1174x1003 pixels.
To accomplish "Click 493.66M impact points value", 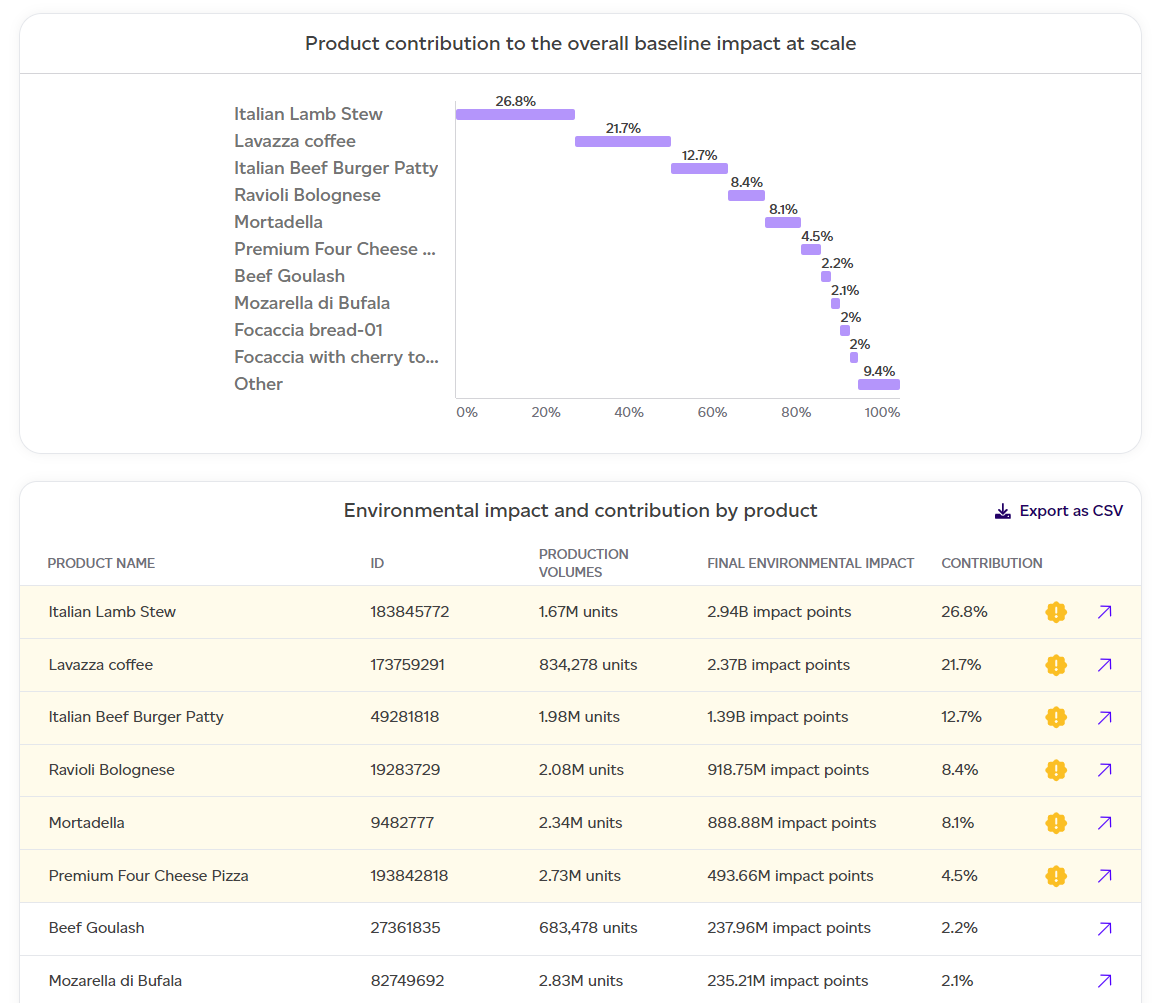I will click(790, 876).
